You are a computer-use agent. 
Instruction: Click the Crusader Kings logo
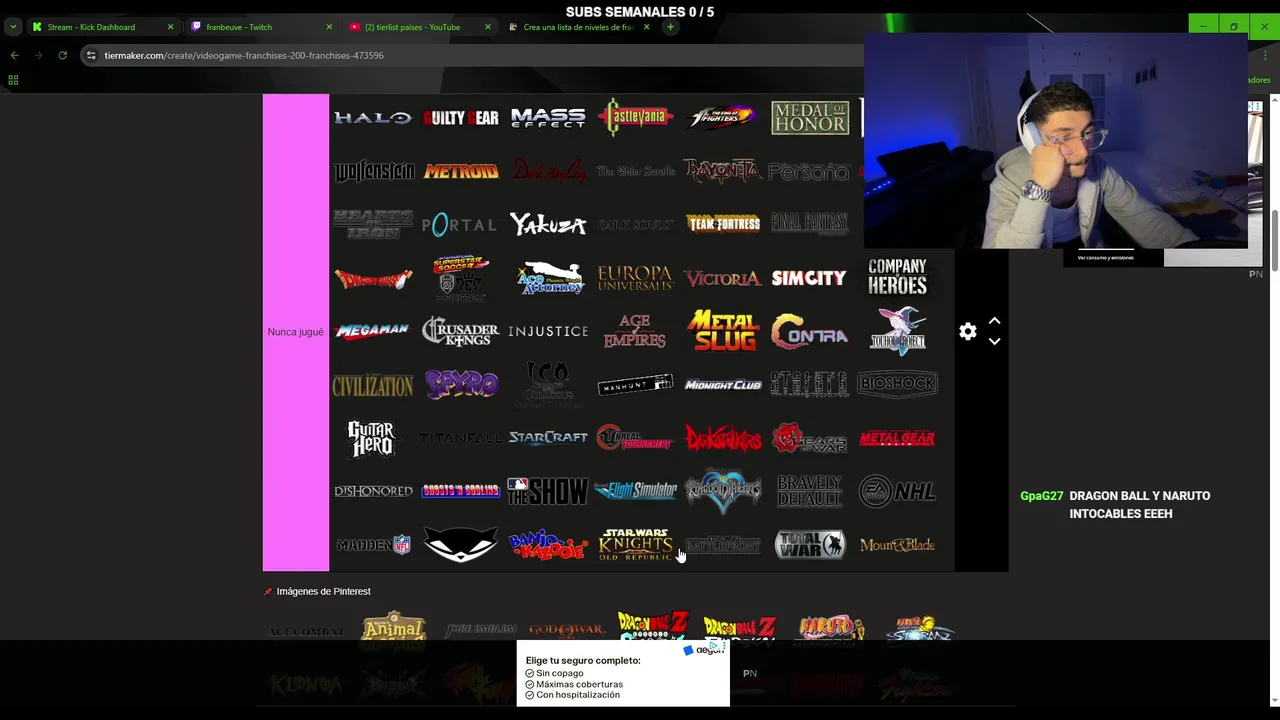click(460, 331)
